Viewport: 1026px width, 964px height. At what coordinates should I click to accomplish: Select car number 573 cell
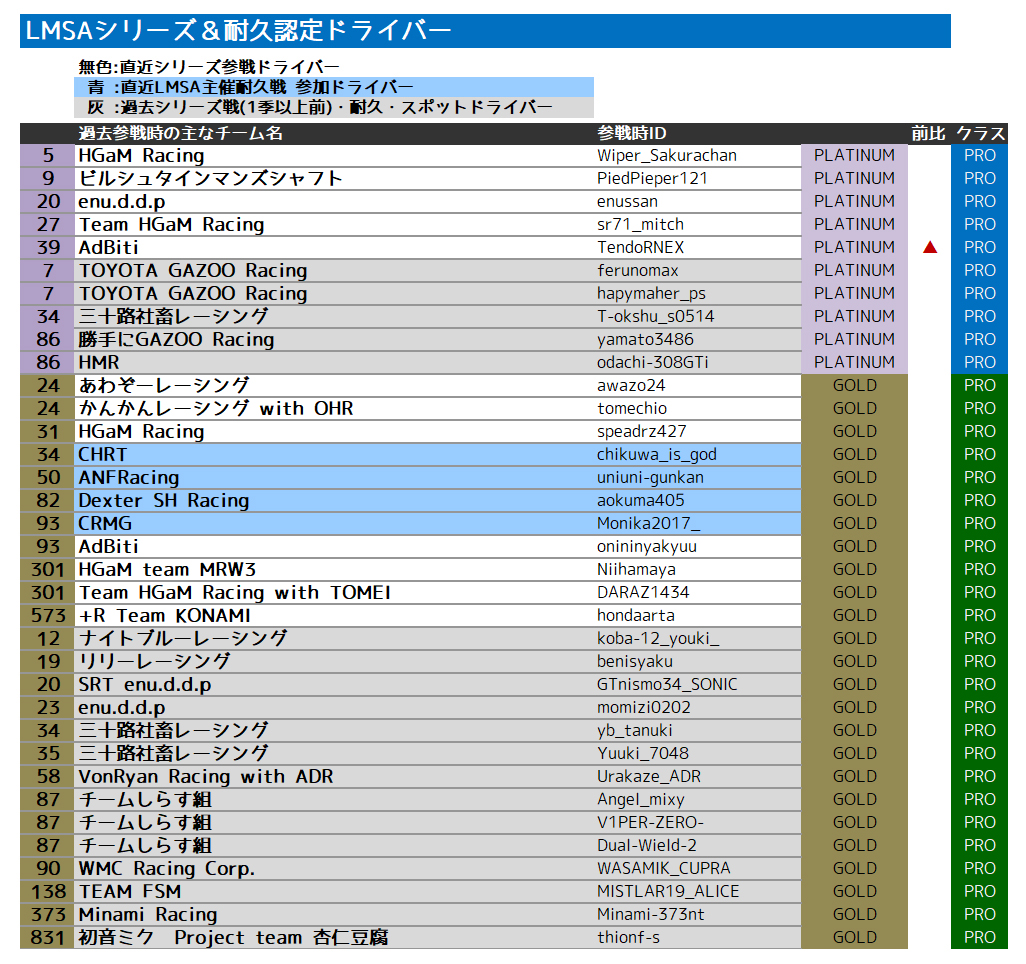(x=47, y=615)
